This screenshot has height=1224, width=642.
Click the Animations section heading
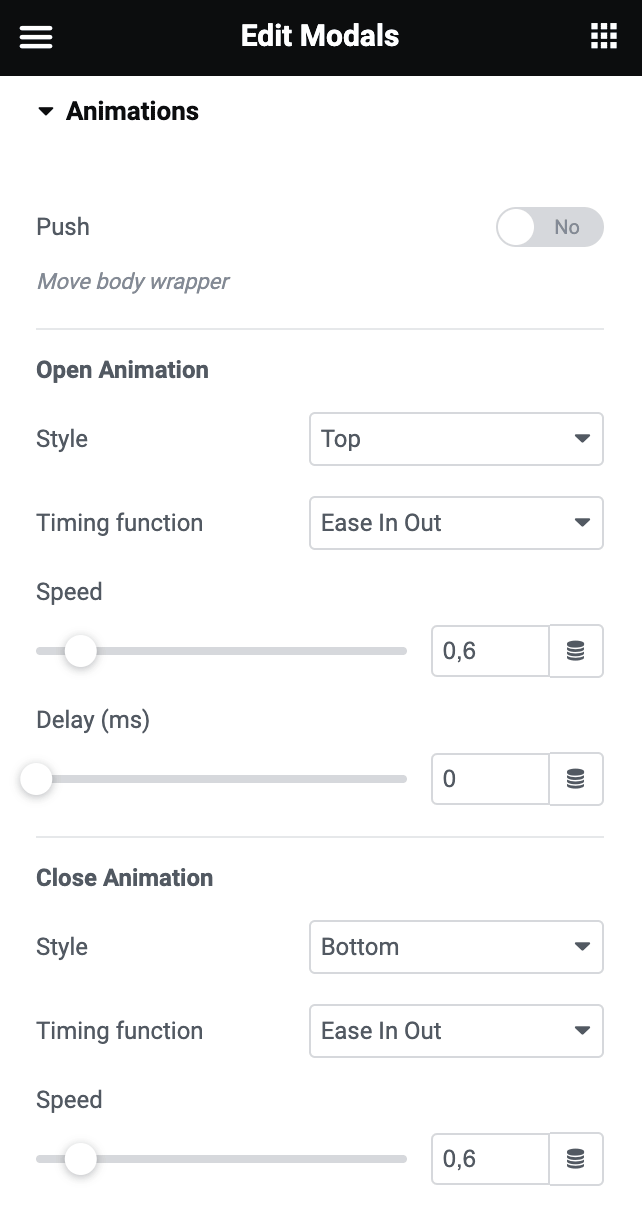132,112
